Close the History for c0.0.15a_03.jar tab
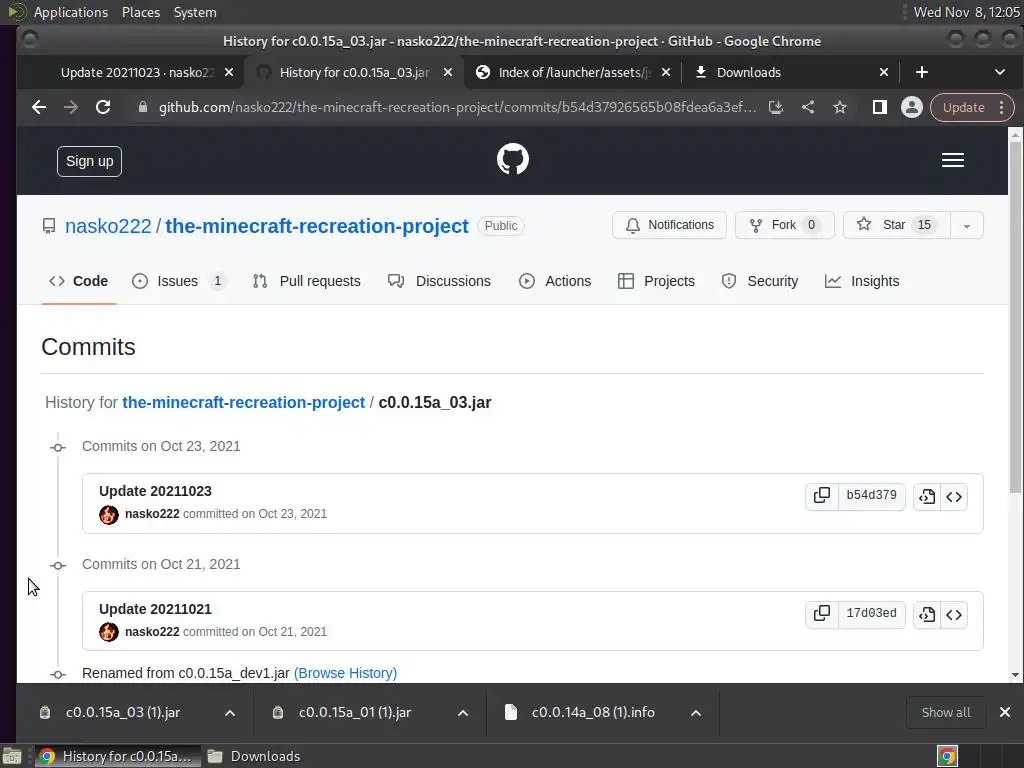Viewport: 1024px width, 768px height. click(448, 72)
